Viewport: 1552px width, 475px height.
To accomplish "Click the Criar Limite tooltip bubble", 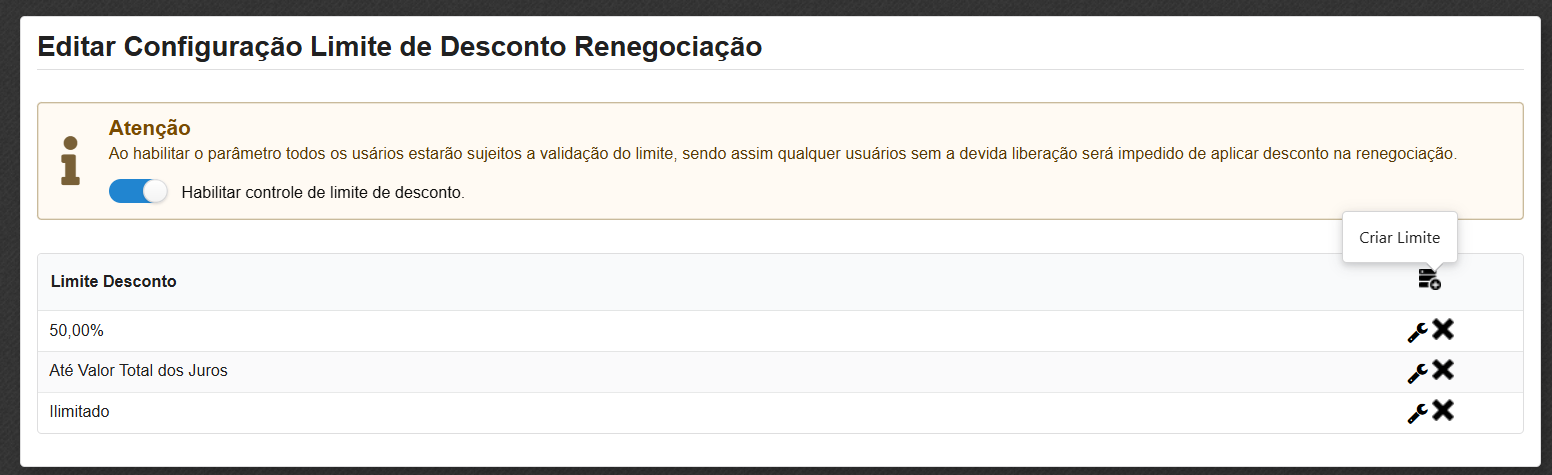I will [x=1399, y=238].
